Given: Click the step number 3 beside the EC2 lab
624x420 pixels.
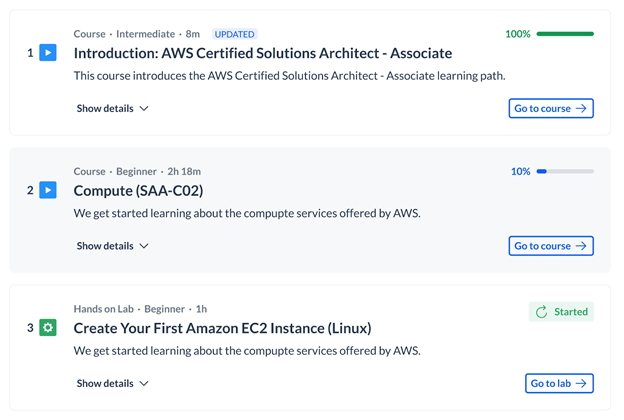Looking at the screenshot, I should coord(30,328).
